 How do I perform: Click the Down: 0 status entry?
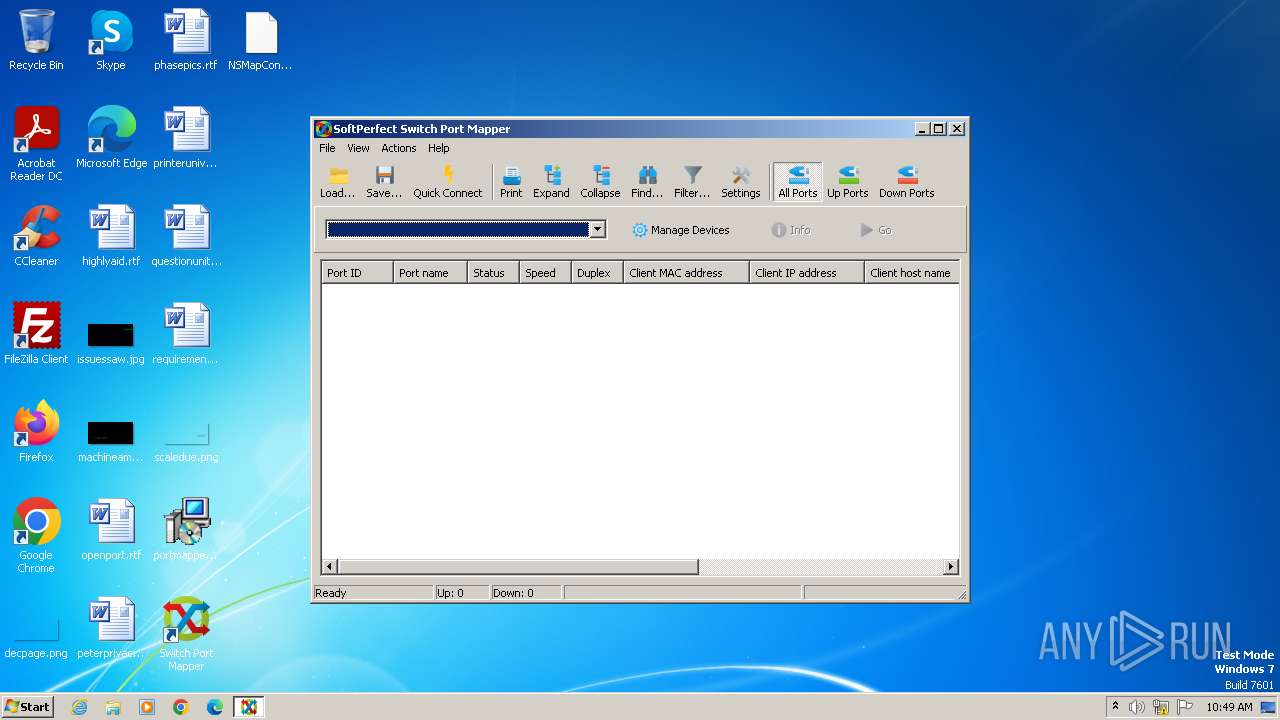[x=513, y=593]
